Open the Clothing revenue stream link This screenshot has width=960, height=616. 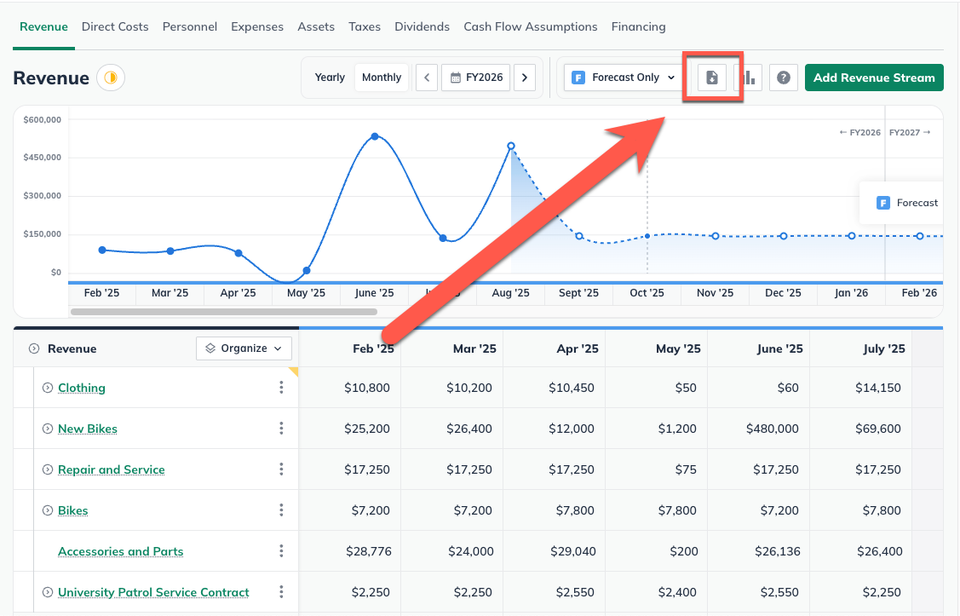coord(81,388)
